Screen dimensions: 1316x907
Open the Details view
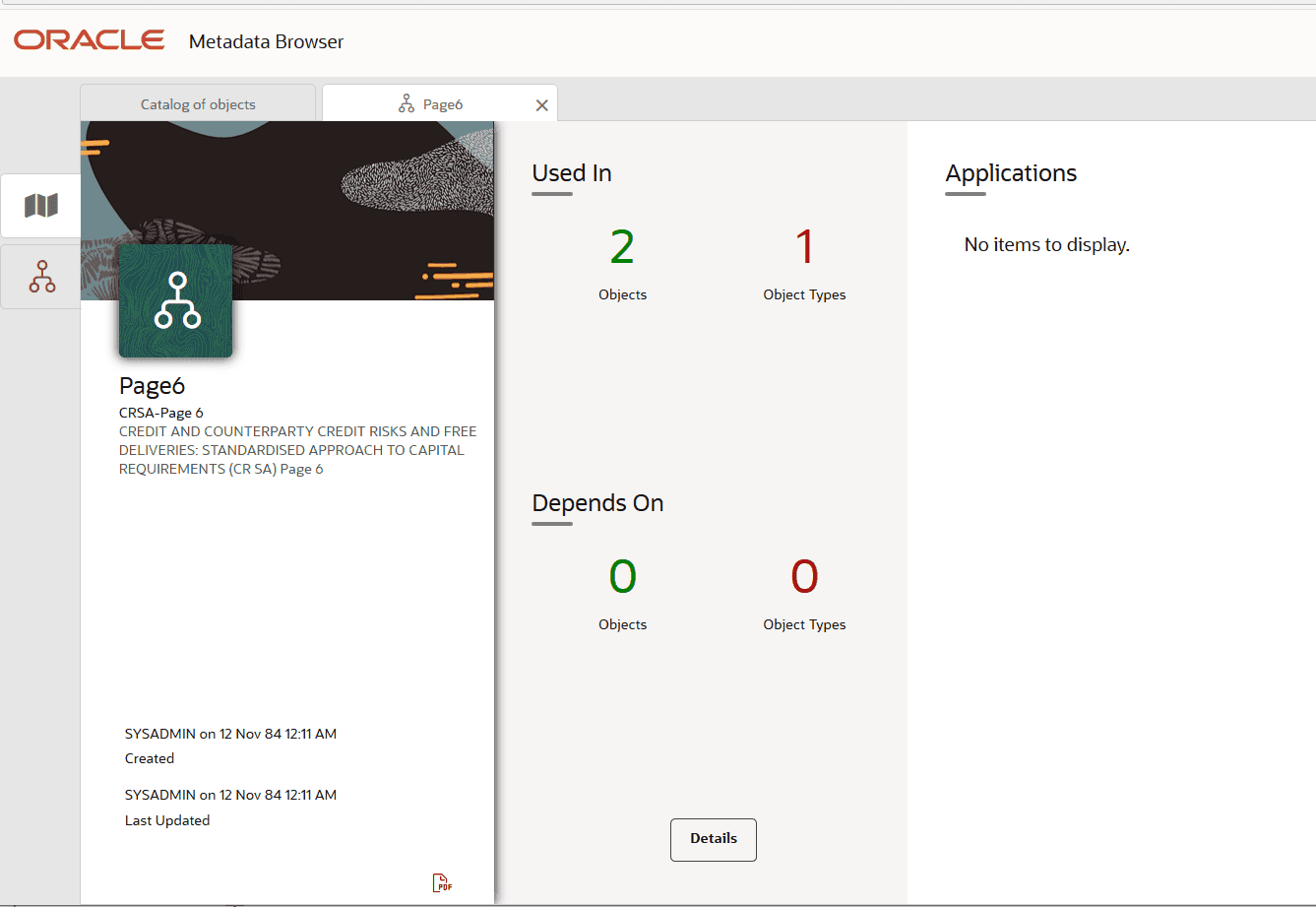click(x=713, y=839)
